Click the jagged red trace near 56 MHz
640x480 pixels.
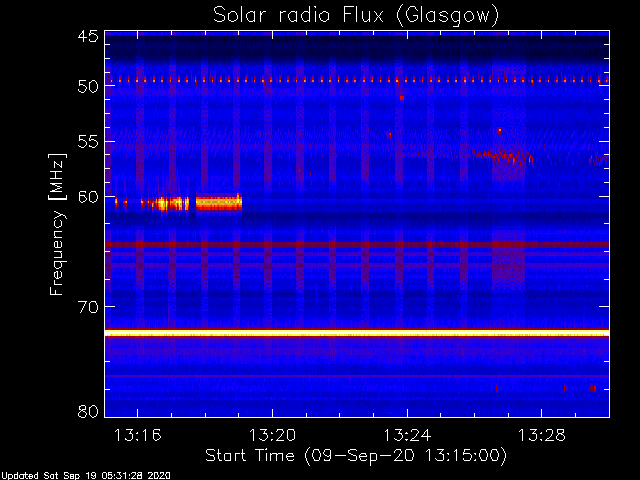pos(503,156)
